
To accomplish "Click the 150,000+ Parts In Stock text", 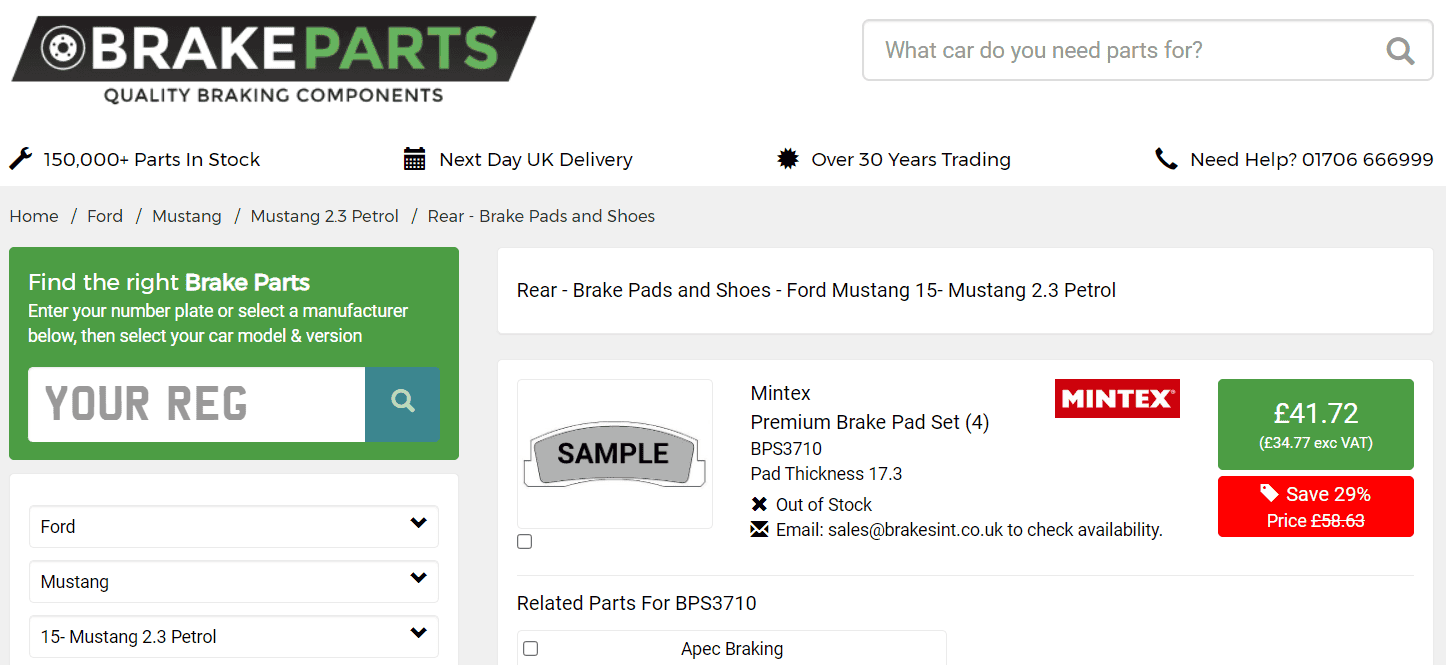I will click(151, 159).
